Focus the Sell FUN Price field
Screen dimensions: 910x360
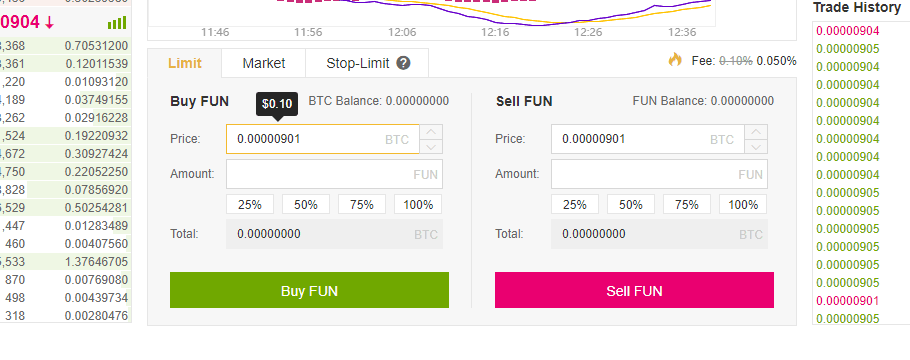648,139
